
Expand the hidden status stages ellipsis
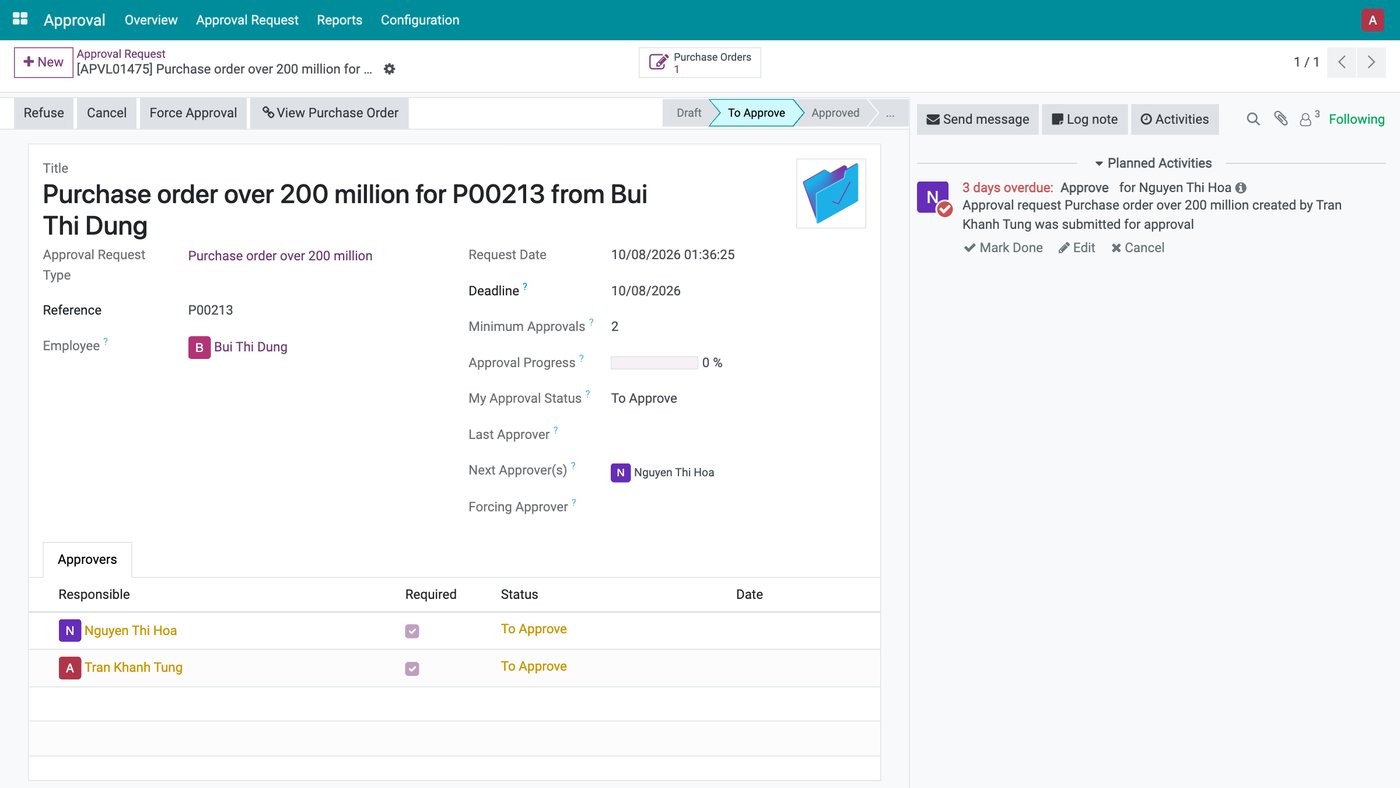(890, 113)
